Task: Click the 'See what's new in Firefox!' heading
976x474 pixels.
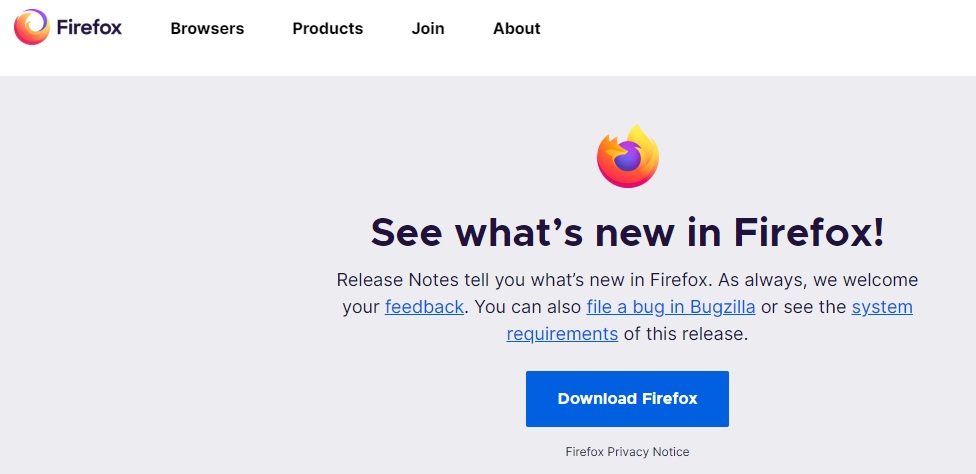Action: click(627, 232)
